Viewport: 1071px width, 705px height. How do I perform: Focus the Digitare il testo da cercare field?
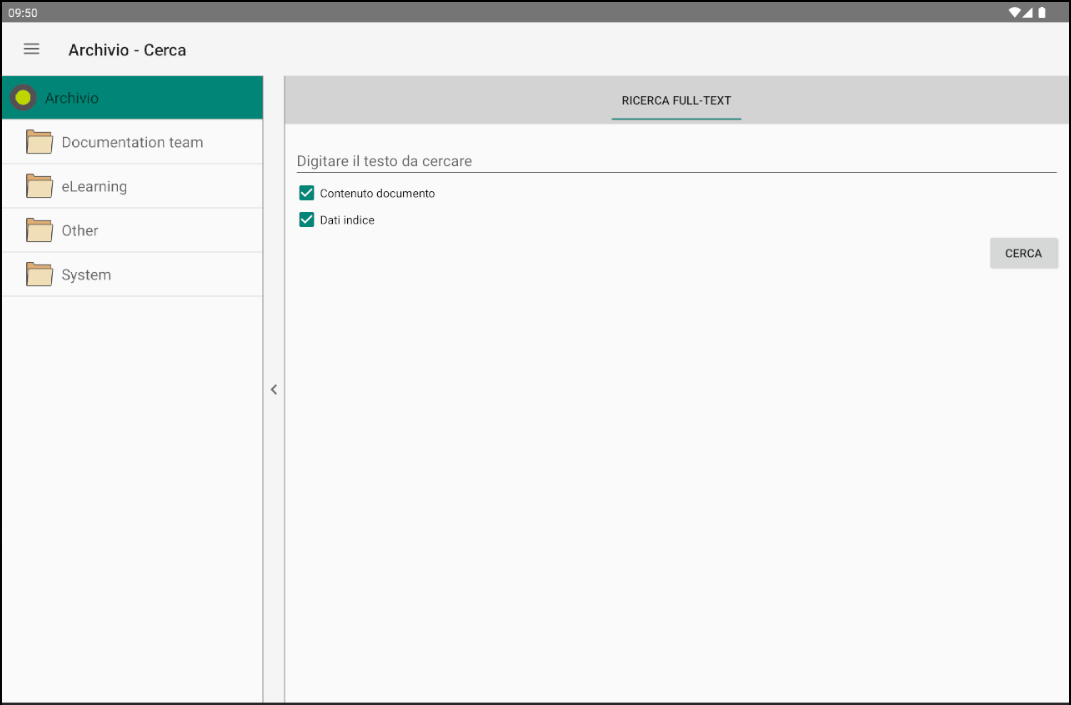[x=676, y=161]
